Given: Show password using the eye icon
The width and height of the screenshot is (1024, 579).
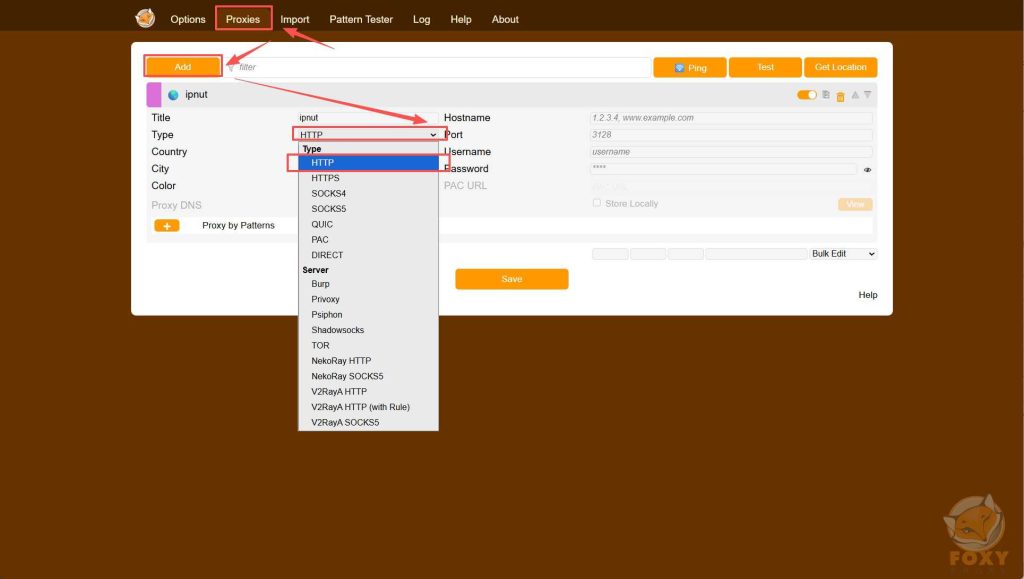Looking at the screenshot, I should [x=867, y=170].
